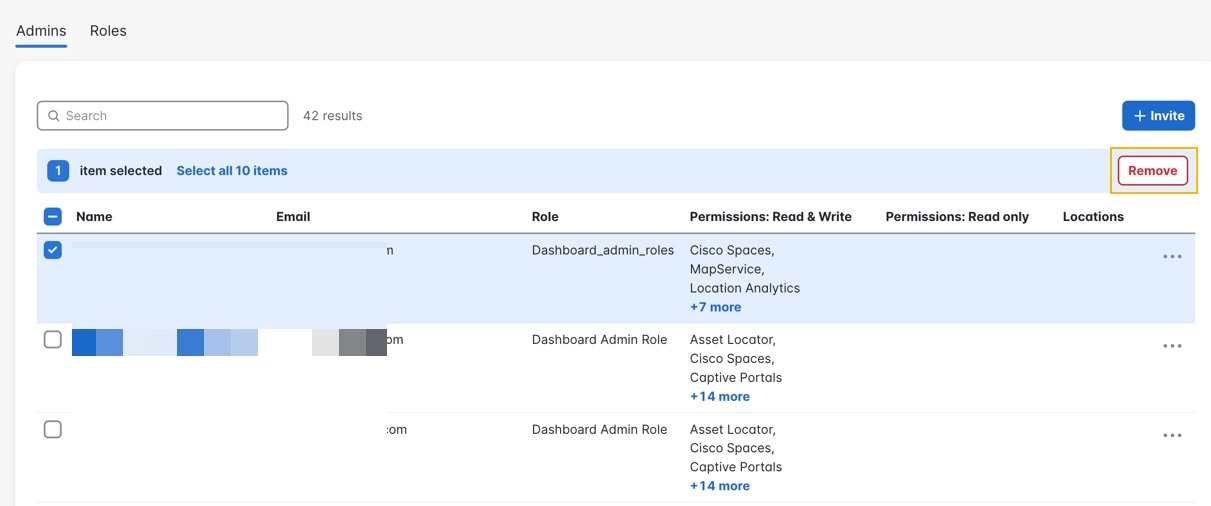Viewport: 1211px width, 506px height.
Task: Toggle the header select-all checkbox
Action: click(53, 216)
